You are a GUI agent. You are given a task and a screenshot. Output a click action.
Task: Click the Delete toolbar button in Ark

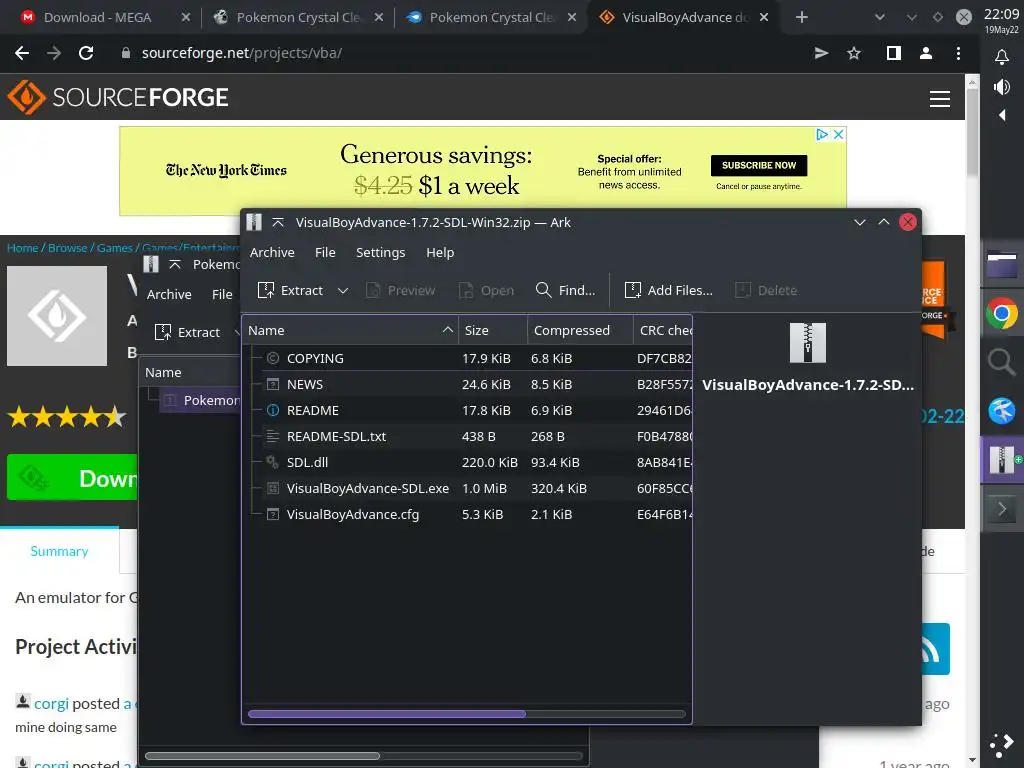coord(766,290)
